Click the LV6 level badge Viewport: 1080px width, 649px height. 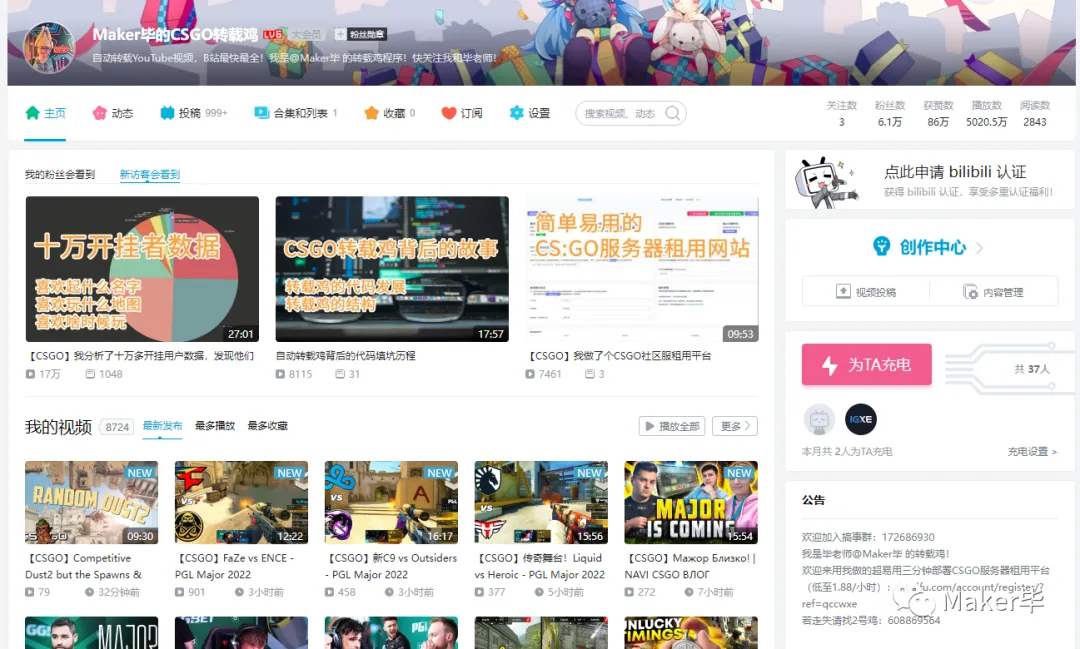pyautogui.click(x=273, y=34)
